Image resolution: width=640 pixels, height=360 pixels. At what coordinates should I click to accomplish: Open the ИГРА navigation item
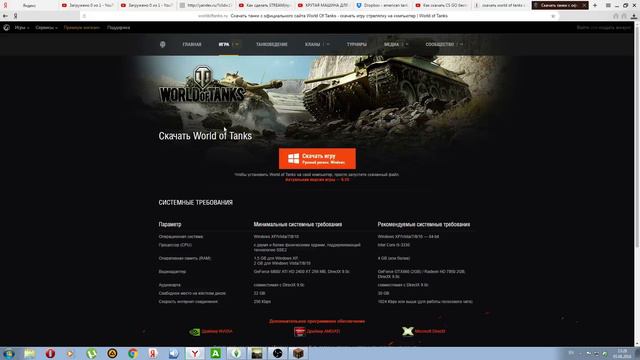(x=224, y=44)
